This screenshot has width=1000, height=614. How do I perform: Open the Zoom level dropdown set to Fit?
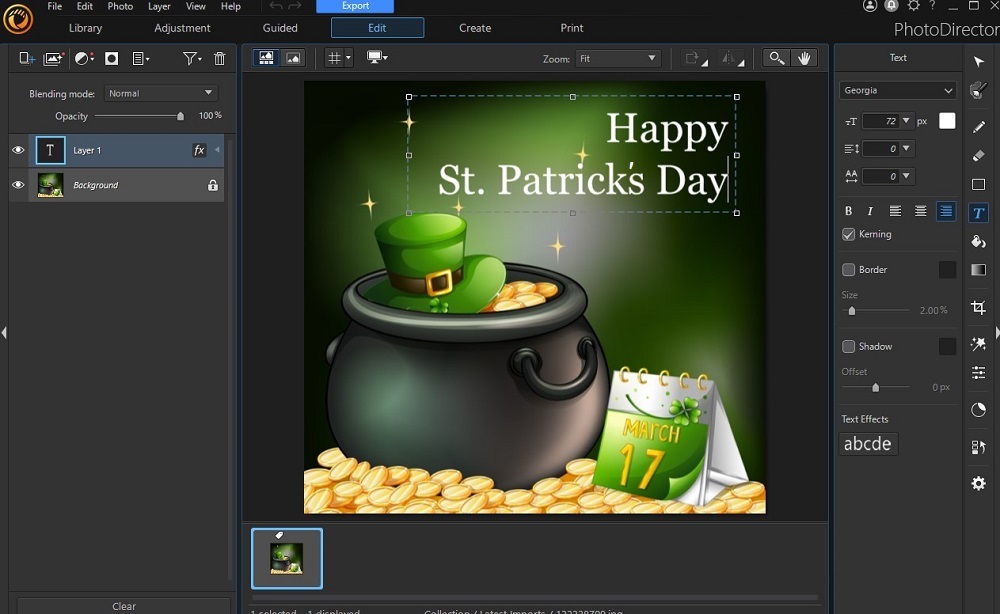click(618, 58)
